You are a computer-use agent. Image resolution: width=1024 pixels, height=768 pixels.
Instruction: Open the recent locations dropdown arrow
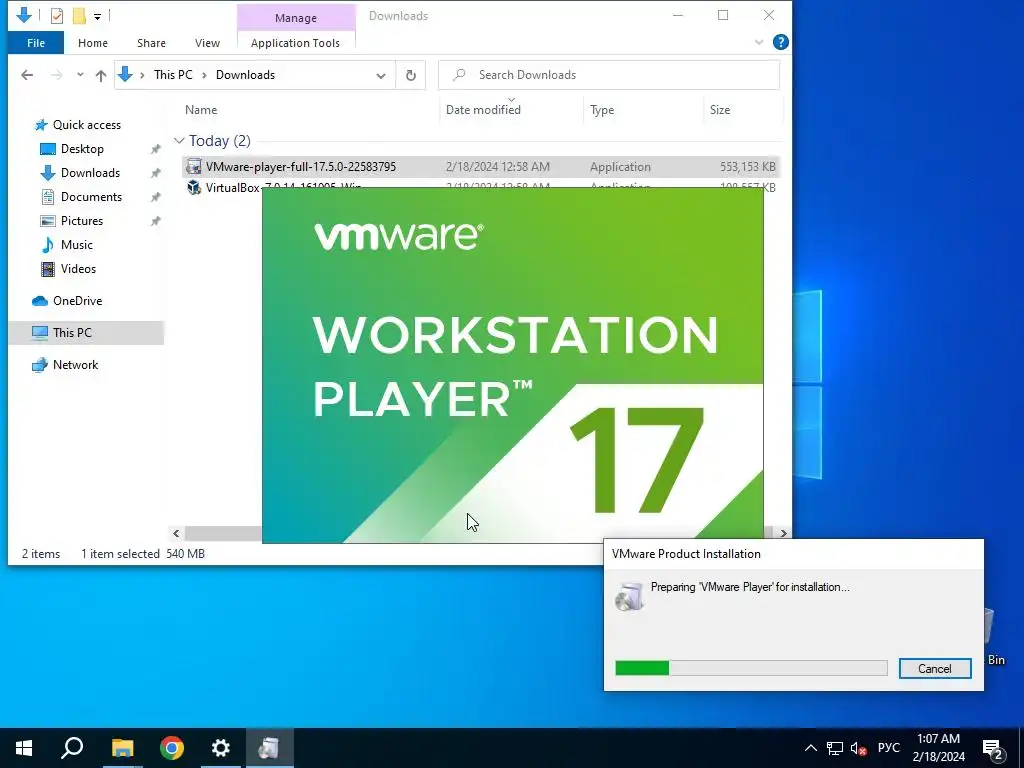click(x=80, y=74)
